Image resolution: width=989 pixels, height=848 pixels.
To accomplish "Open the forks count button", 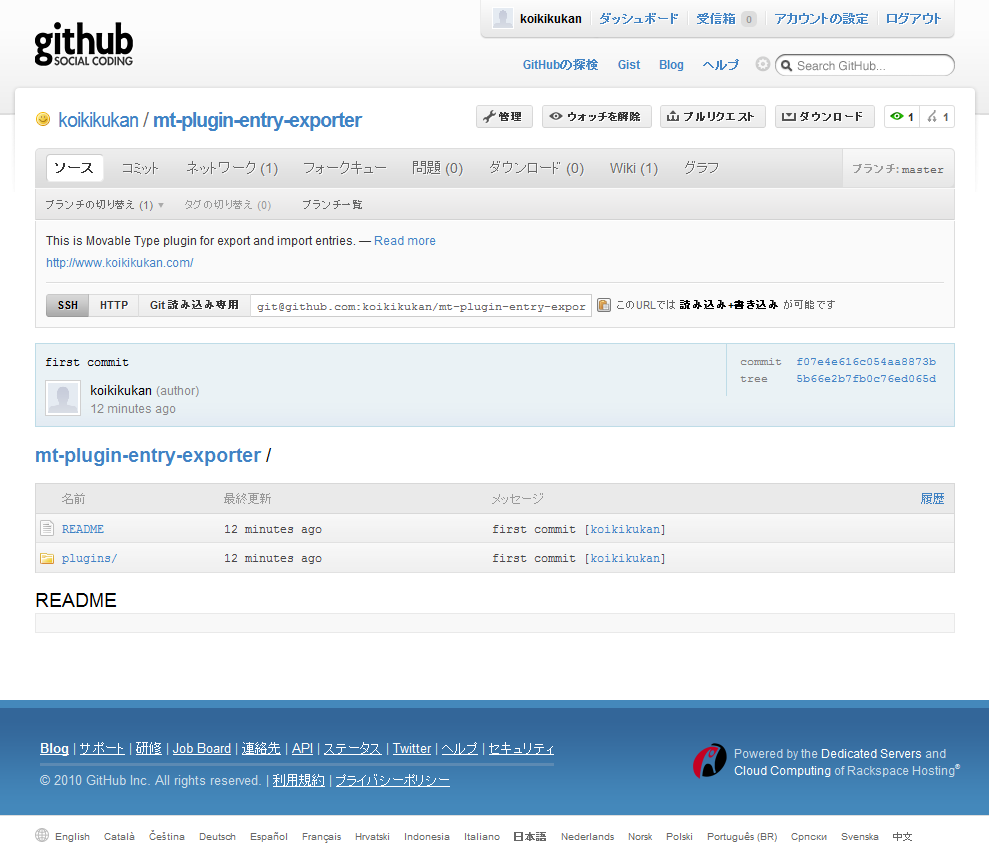I will (937, 117).
